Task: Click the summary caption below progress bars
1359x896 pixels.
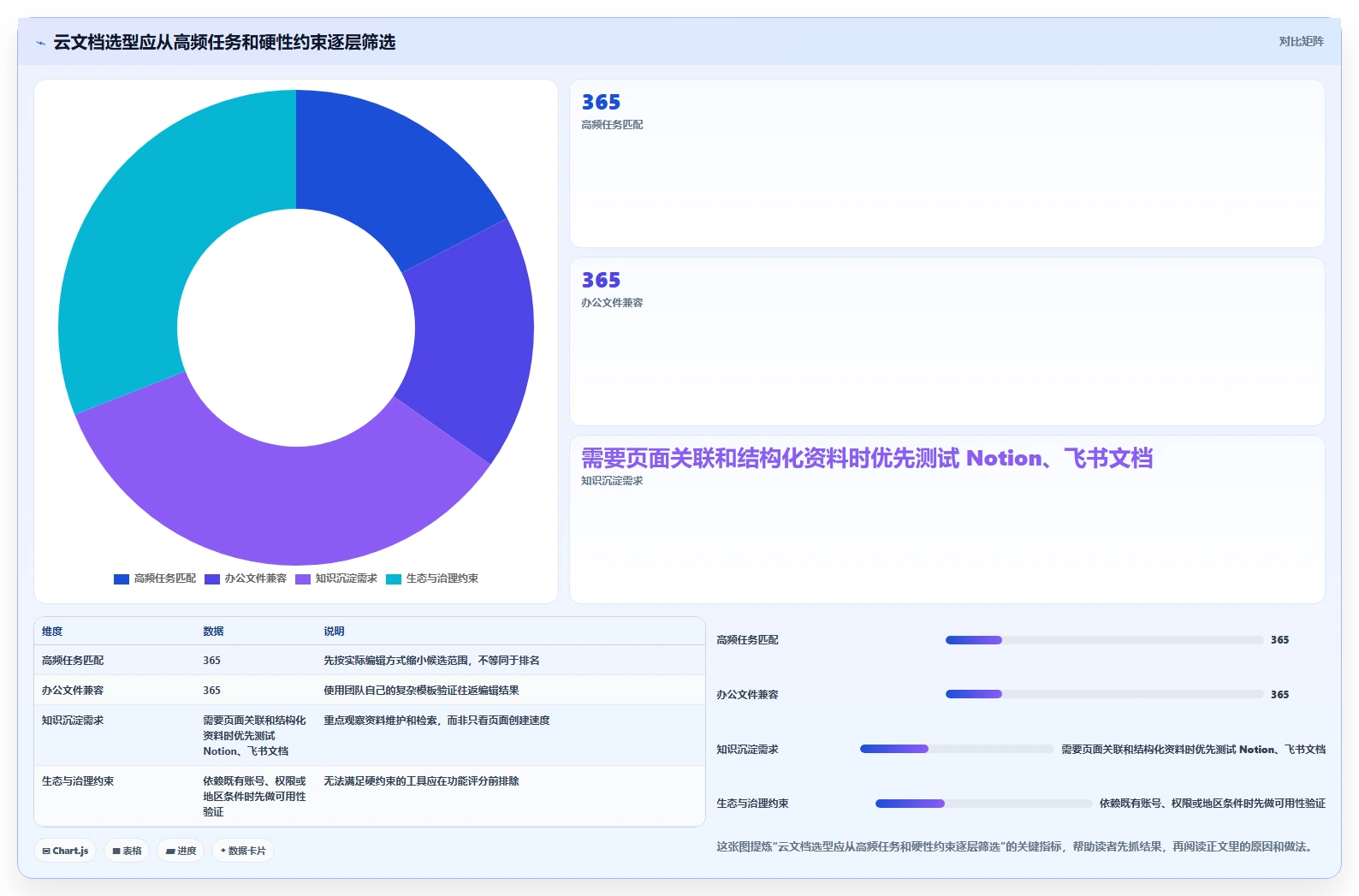Action: click(x=1016, y=846)
